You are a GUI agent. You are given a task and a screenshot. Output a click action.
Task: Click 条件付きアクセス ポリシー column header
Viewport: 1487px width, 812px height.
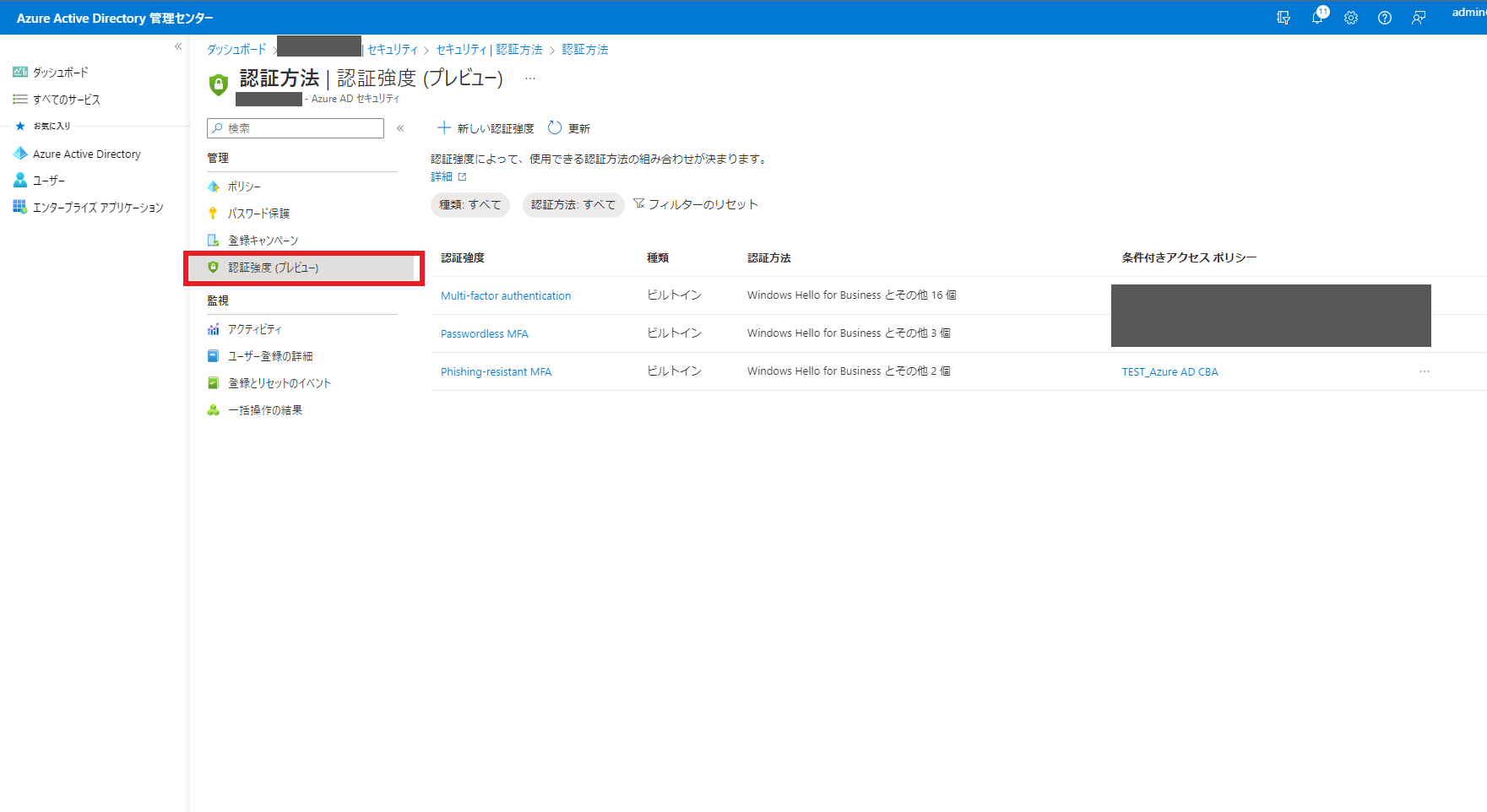pos(1189,258)
